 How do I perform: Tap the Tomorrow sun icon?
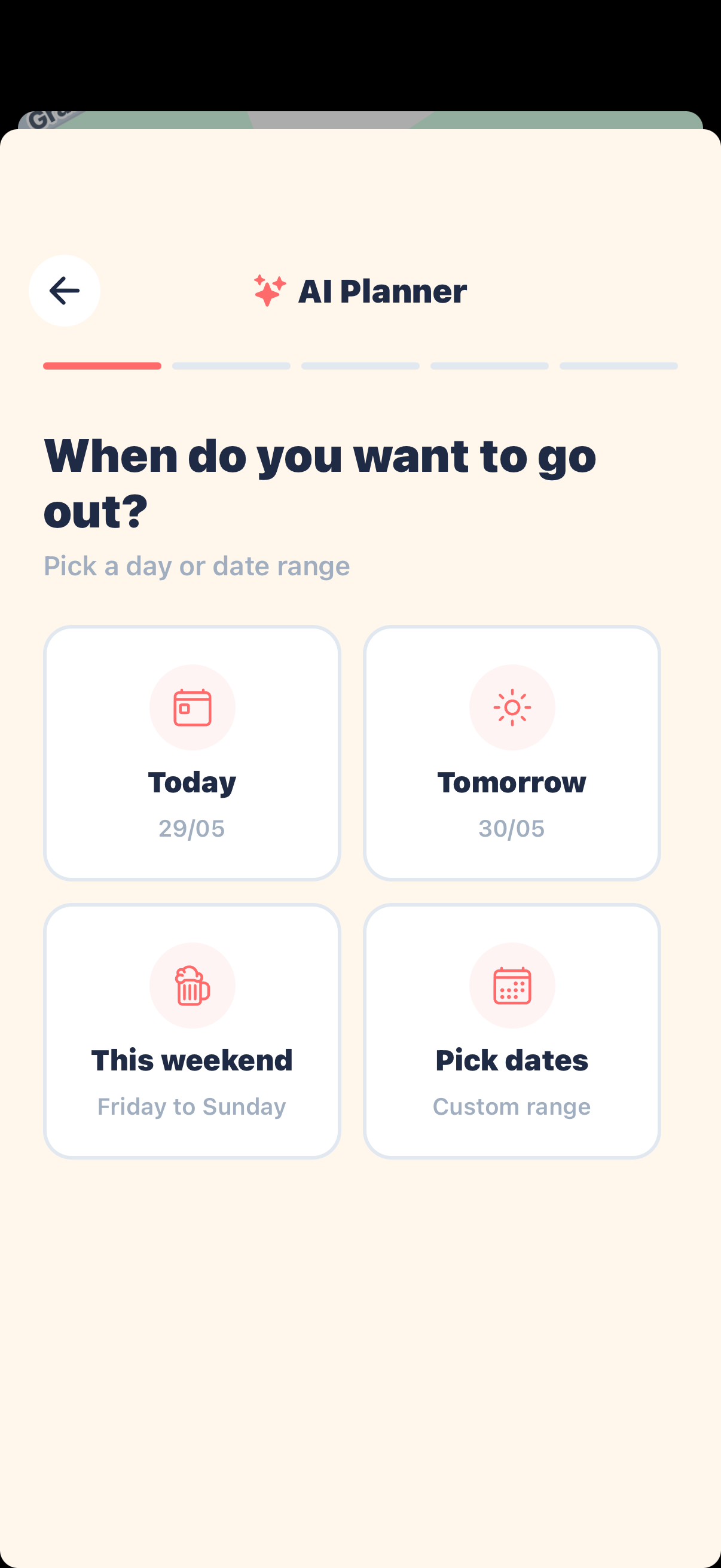pos(512,707)
